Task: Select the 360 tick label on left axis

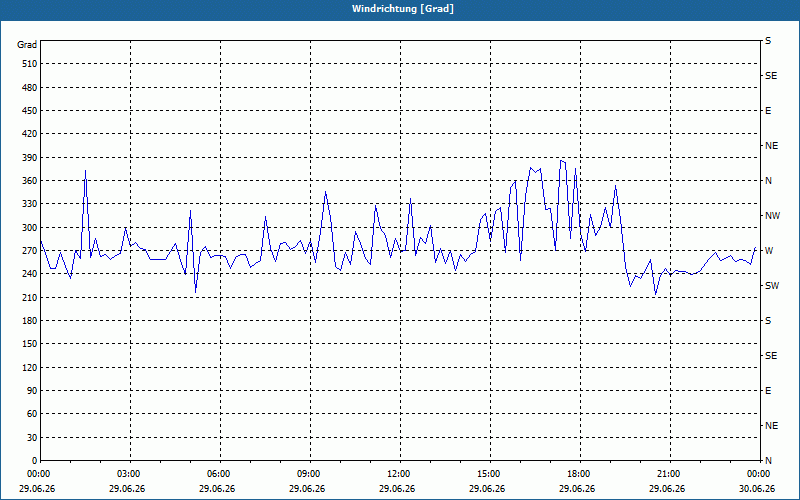Action: pos(29,181)
